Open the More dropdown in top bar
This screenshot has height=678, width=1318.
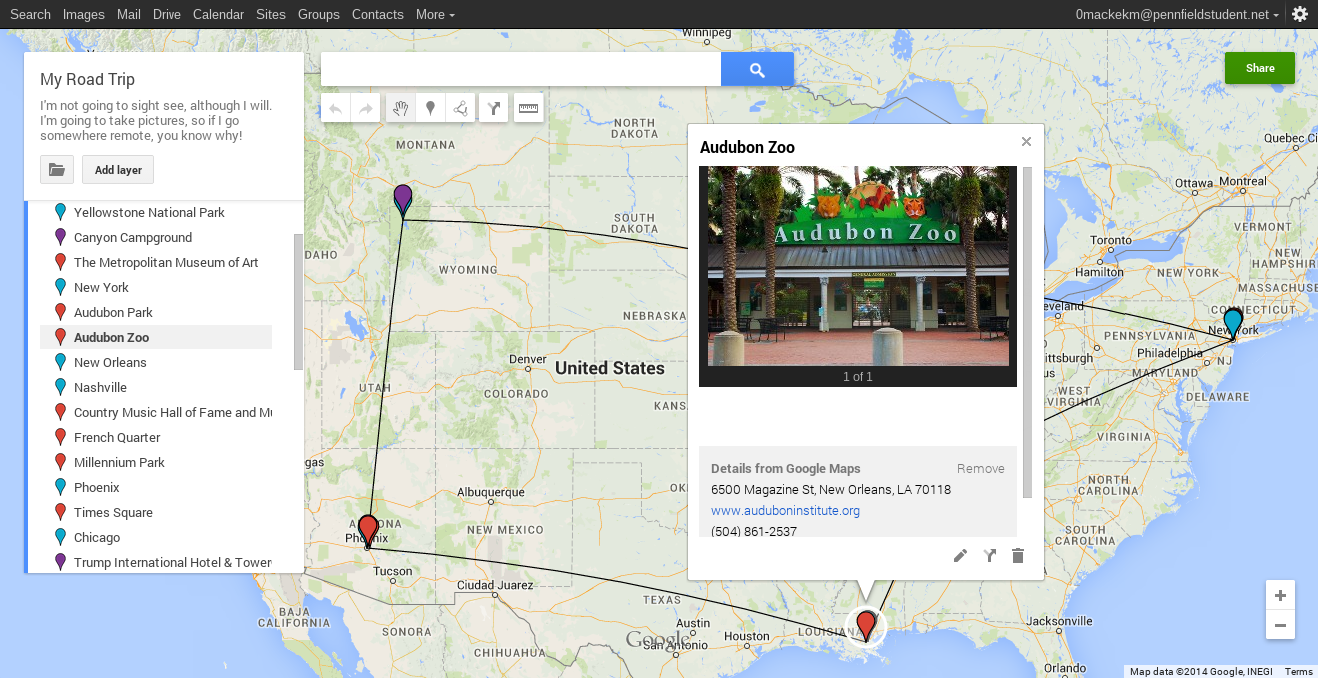pos(435,14)
